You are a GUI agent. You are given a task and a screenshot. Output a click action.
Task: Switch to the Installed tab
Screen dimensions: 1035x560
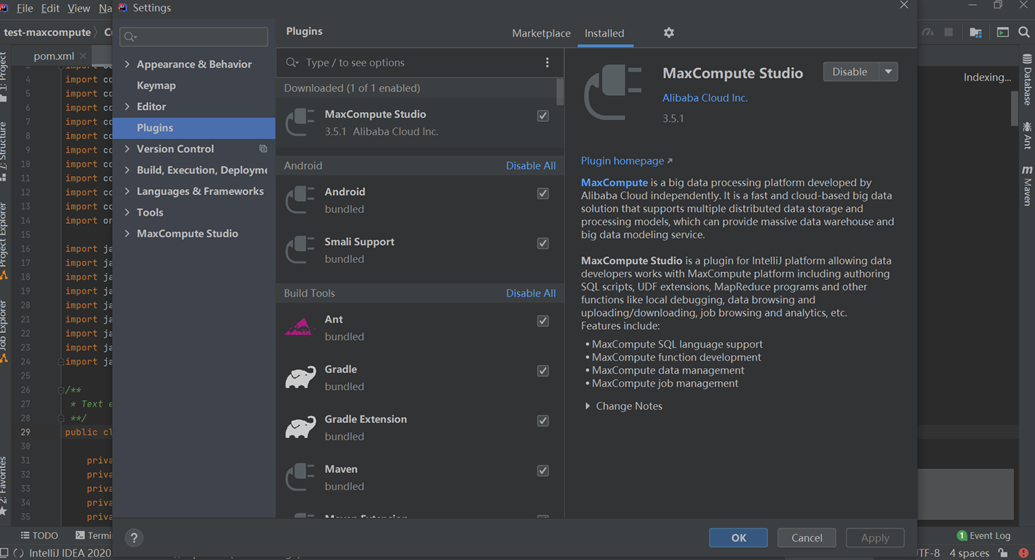click(604, 33)
